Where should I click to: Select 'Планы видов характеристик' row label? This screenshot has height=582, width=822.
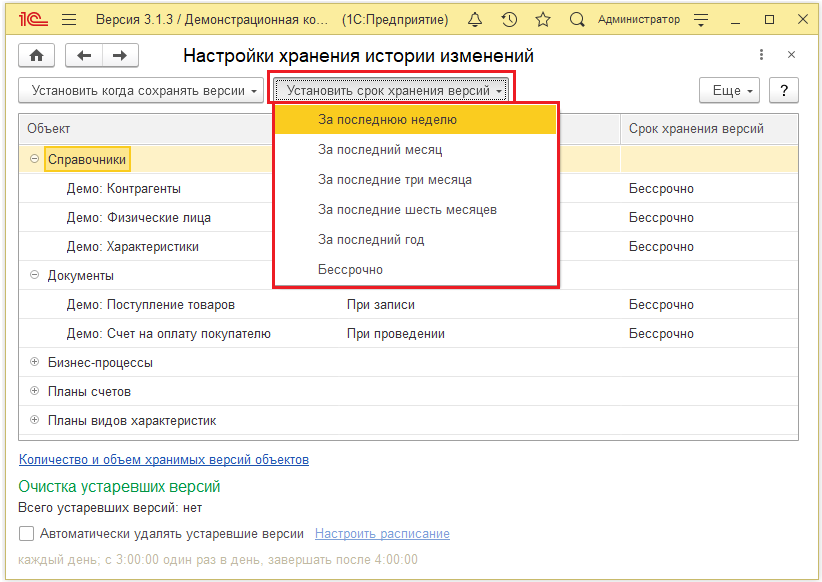click(x=132, y=421)
